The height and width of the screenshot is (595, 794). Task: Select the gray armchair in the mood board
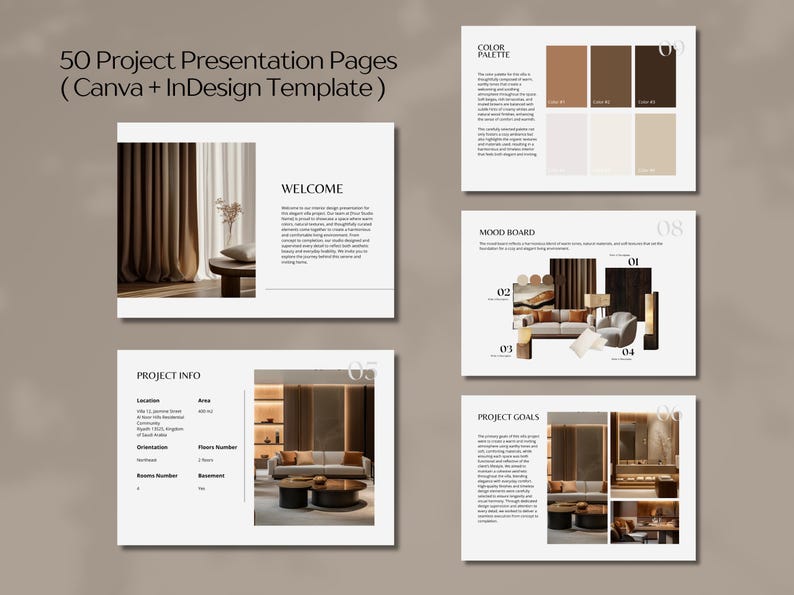[616, 329]
